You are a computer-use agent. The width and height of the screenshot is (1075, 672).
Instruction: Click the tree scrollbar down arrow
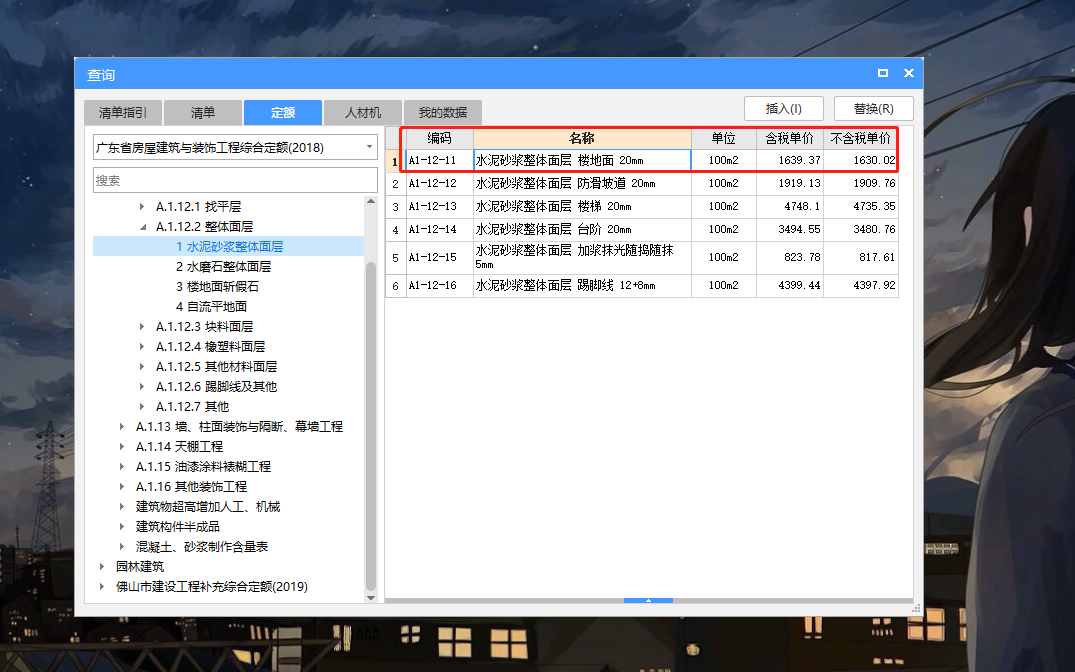(371, 598)
